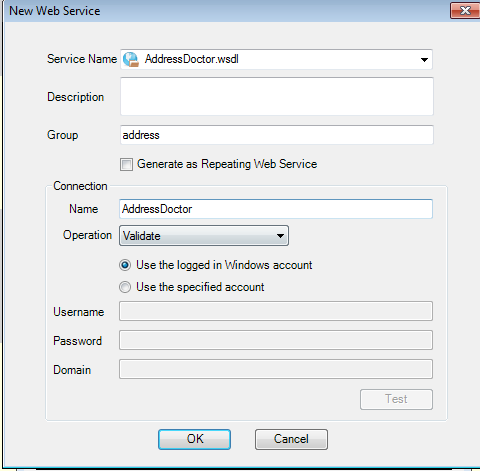The image size is (480, 471).
Task: Confirm the dialog with OK
Action: [194, 439]
